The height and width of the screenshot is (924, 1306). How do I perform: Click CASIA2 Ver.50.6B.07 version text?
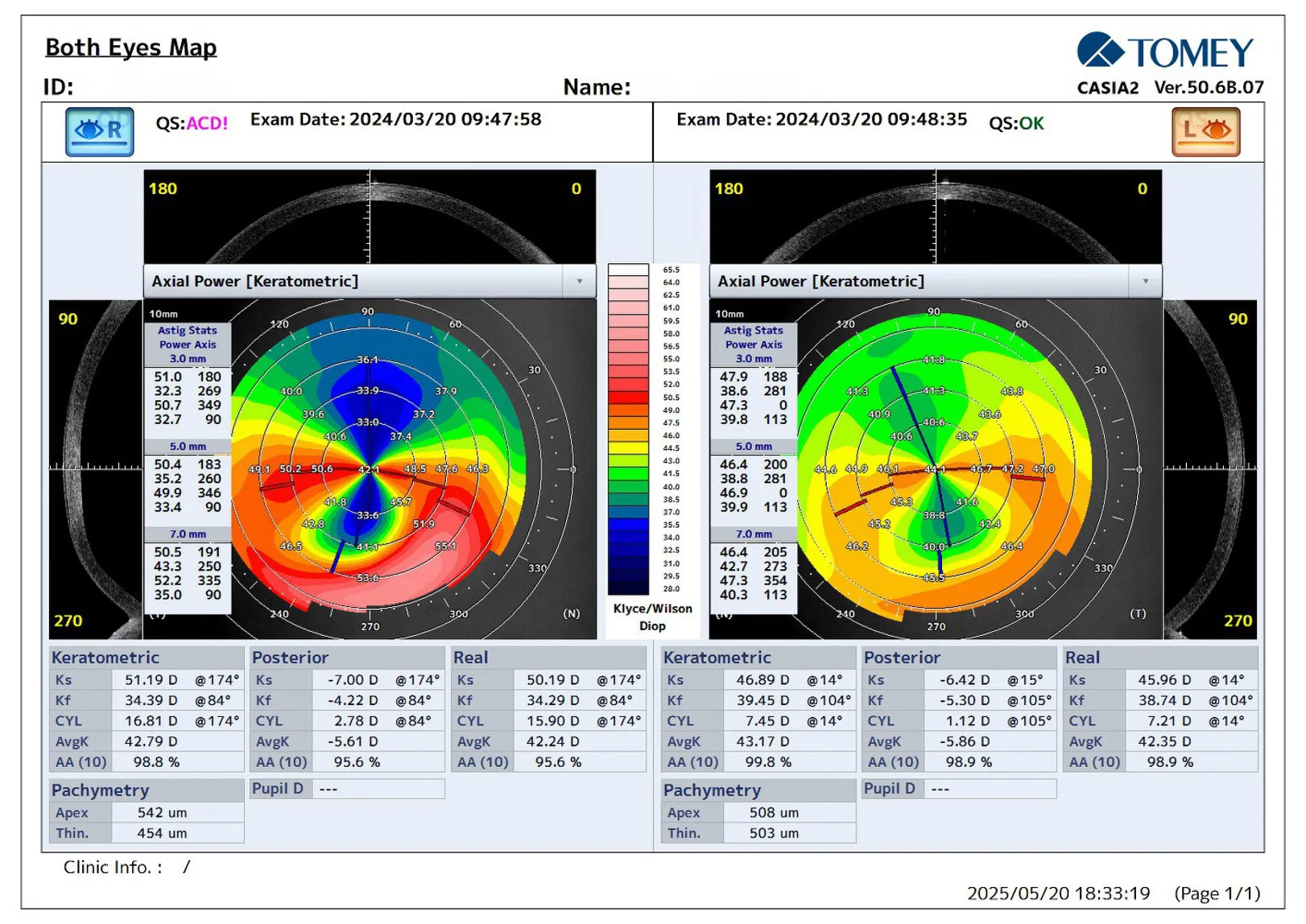1170,87
